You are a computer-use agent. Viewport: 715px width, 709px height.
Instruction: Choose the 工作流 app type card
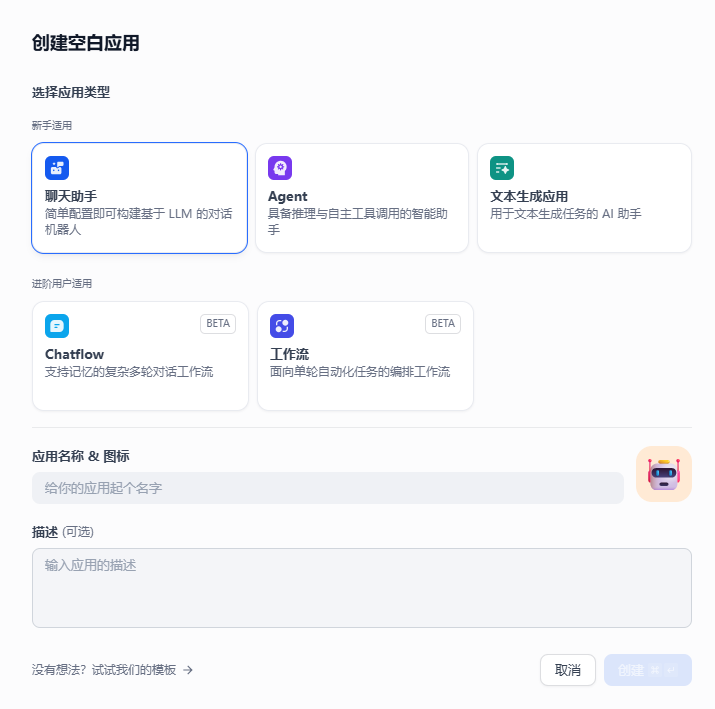click(365, 356)
